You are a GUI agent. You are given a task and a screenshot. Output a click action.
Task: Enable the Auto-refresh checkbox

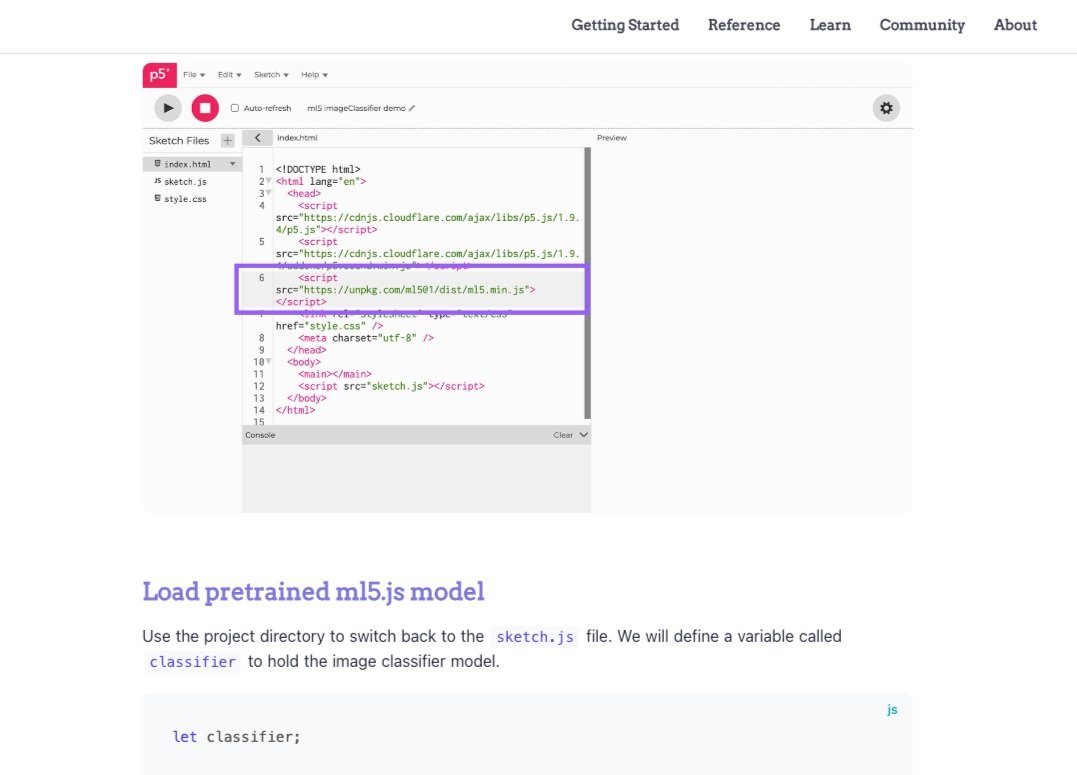point(235,108)
